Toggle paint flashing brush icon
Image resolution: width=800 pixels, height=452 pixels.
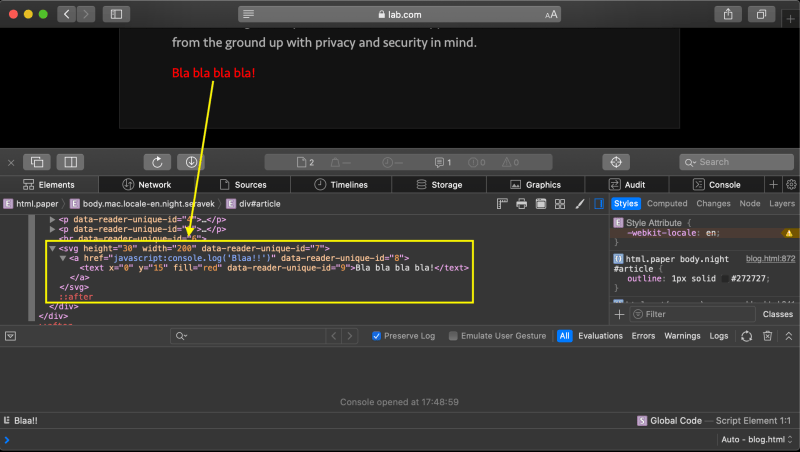point(580,204)
